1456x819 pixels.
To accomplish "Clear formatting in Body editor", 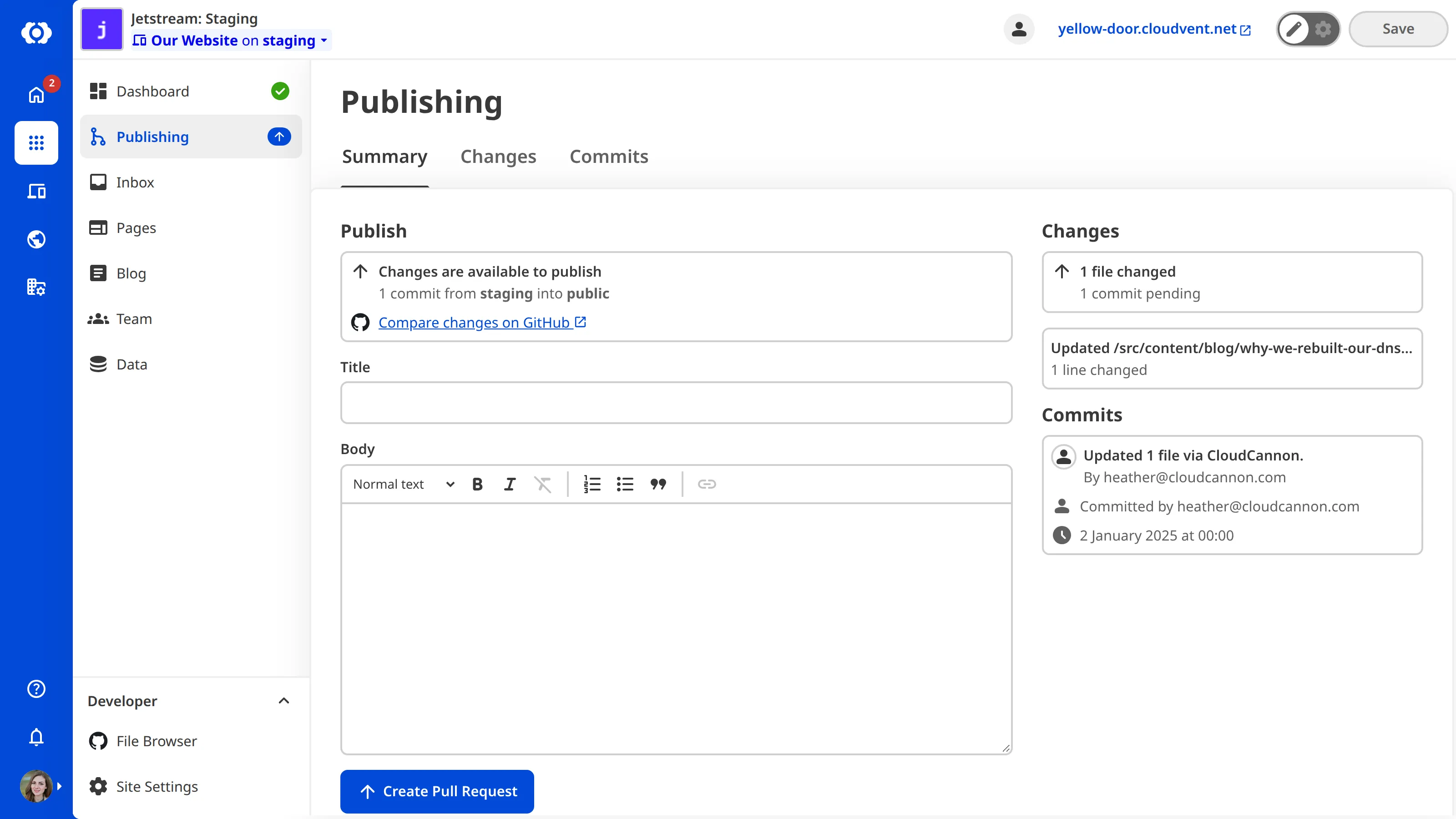I will (543, 484).
